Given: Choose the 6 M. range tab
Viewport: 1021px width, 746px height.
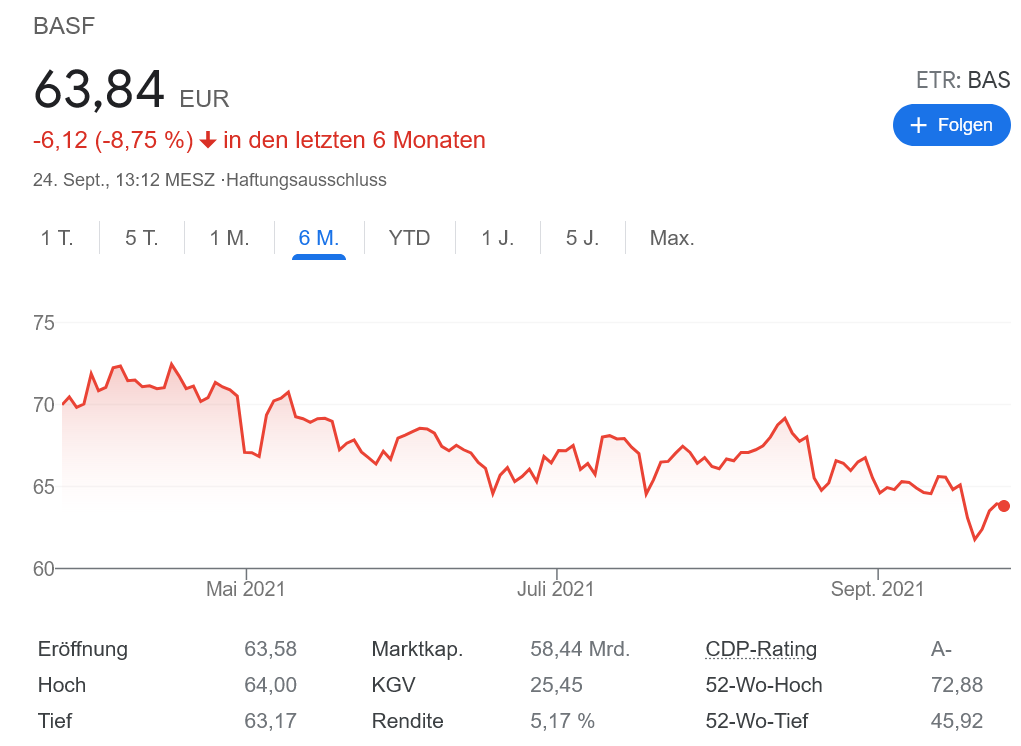Looking at the screenshot, I should click(319, 238).
